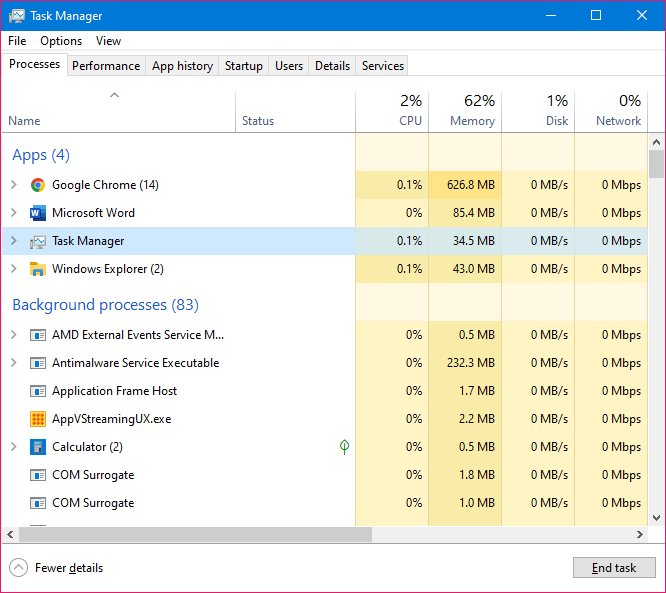This screenshot has height=593, width=666.
Task: Open the Startup tab
Action: pyautogui.click(x=244, y=66)
